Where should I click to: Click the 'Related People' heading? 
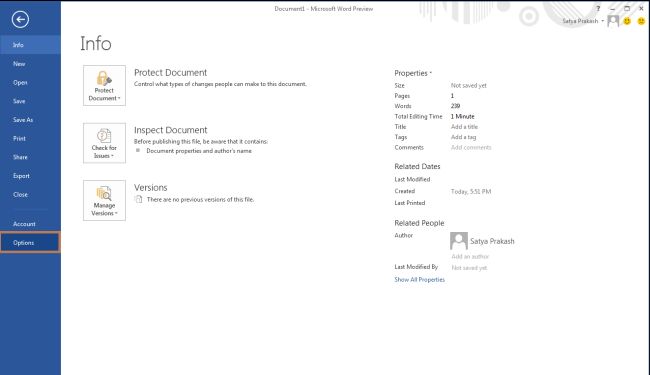(x=419, y=223)
